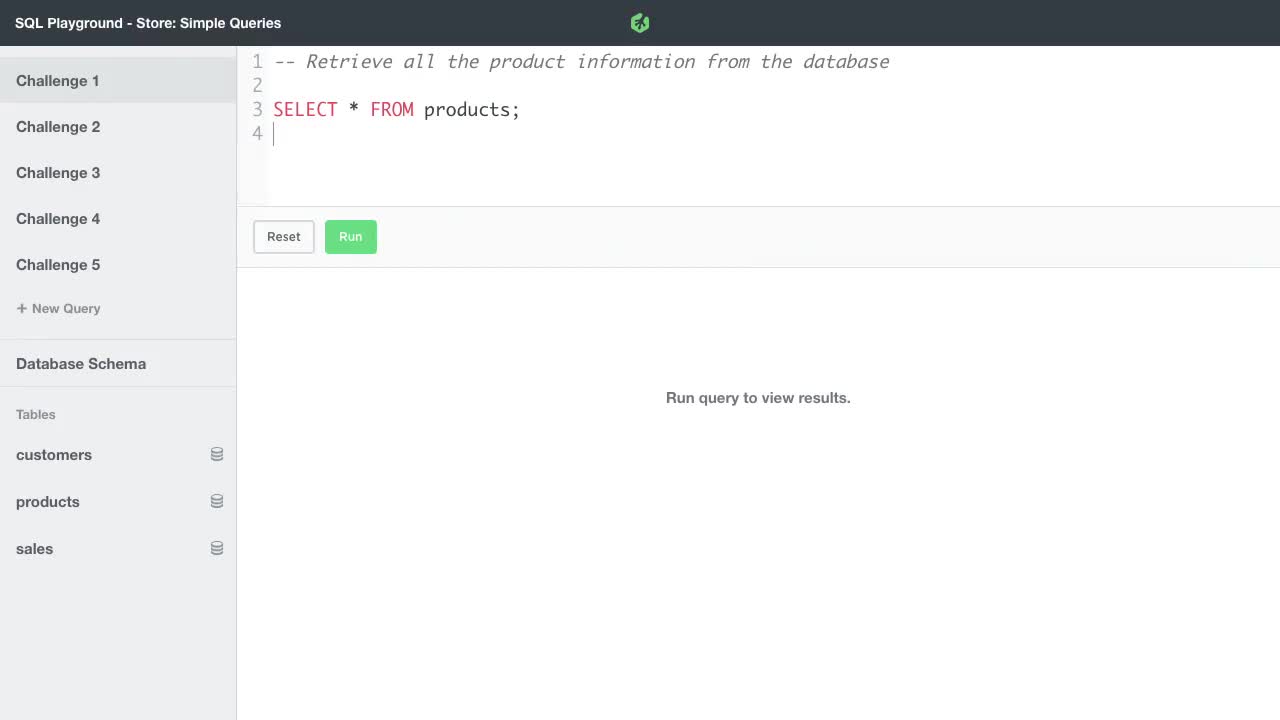Switch to Challenge 2

(x=58, y=127)
